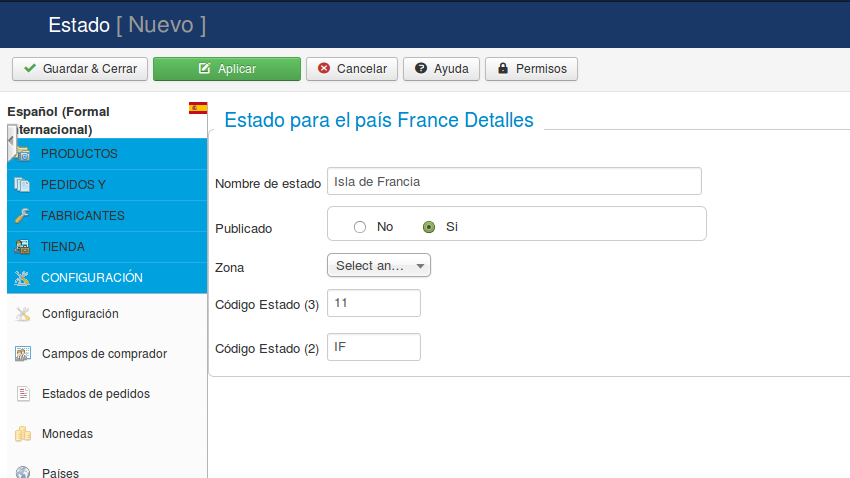Open the Configuración sidebar item
Image resolution: width=850 pixels, height=478 pixels.
80,314
